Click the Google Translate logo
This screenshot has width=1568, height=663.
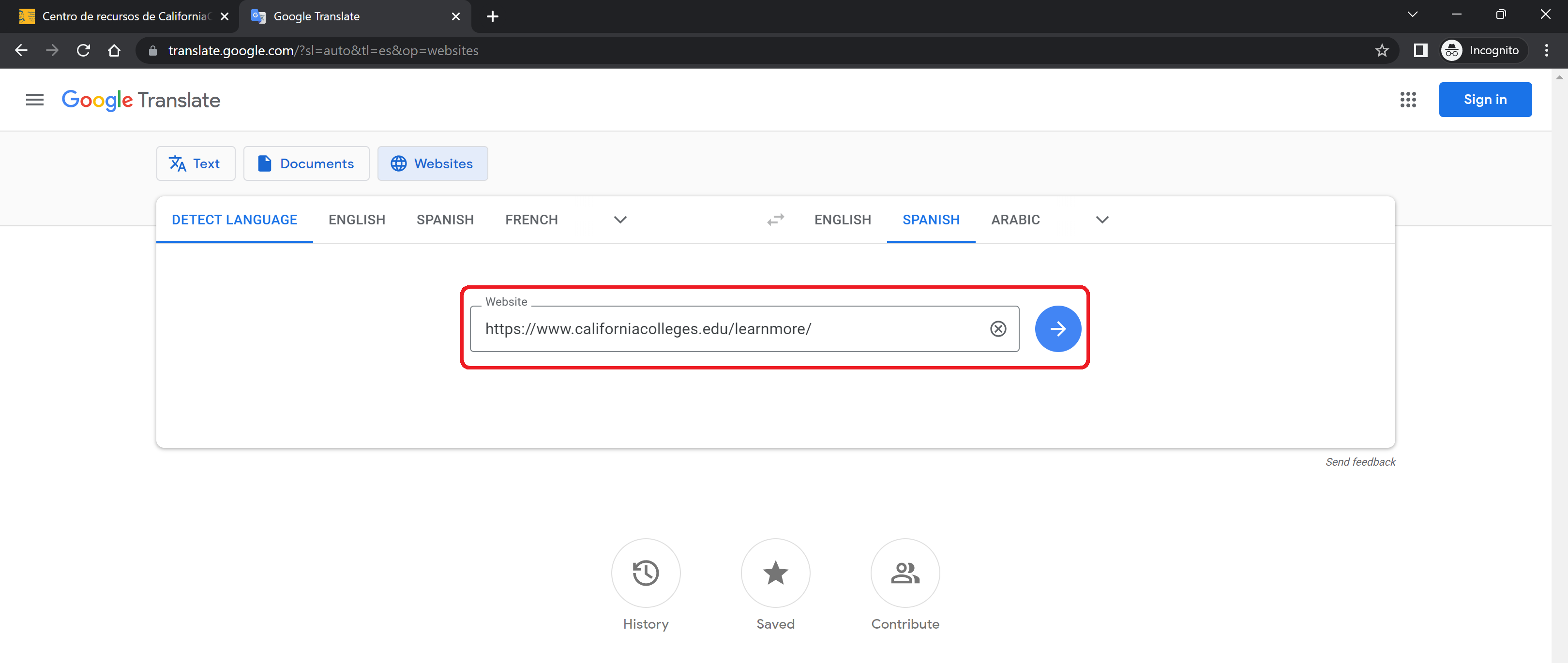point(141,101)
